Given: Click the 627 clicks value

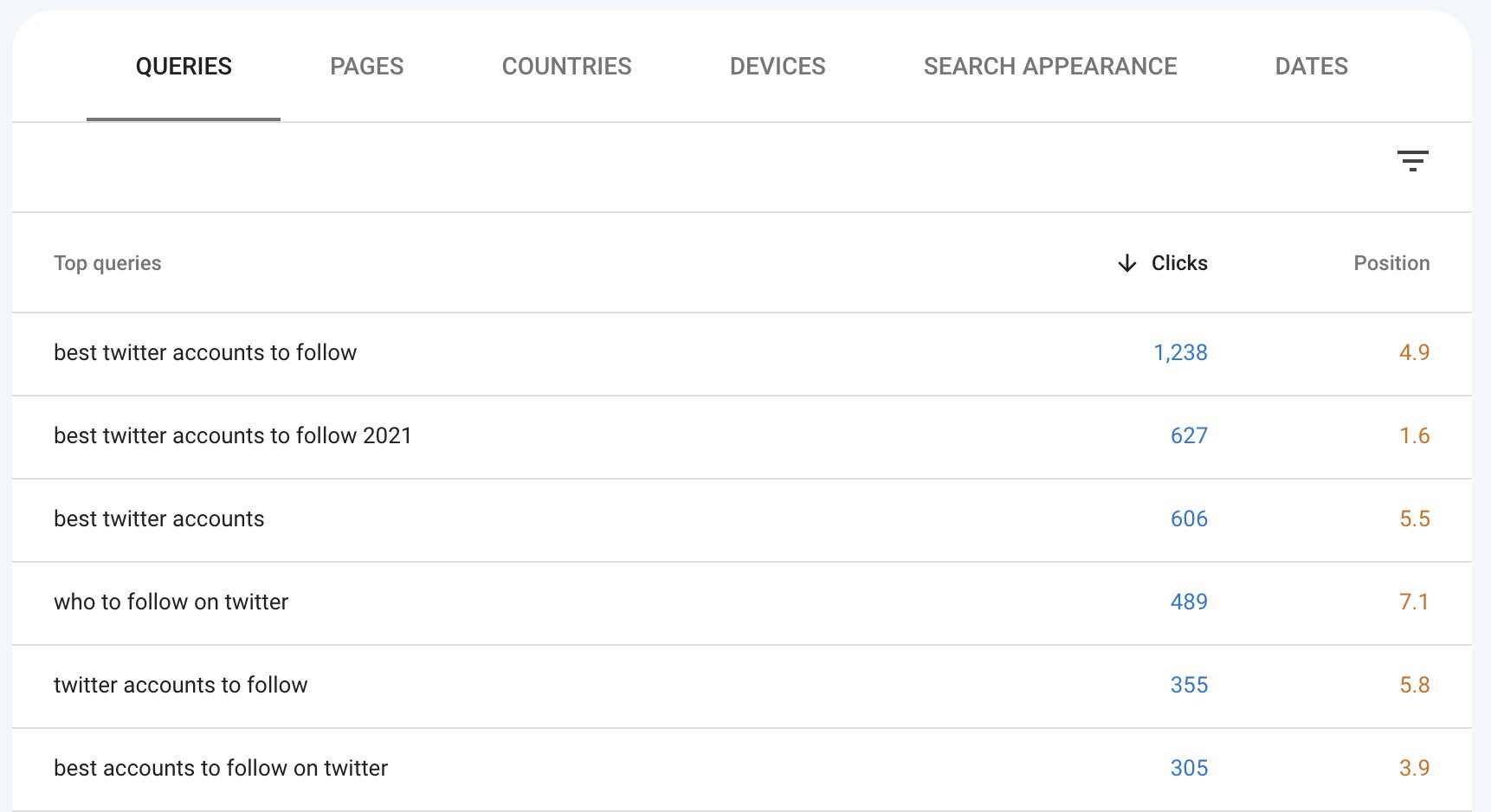Looking at the screenshot, I should click(1189, 435).
